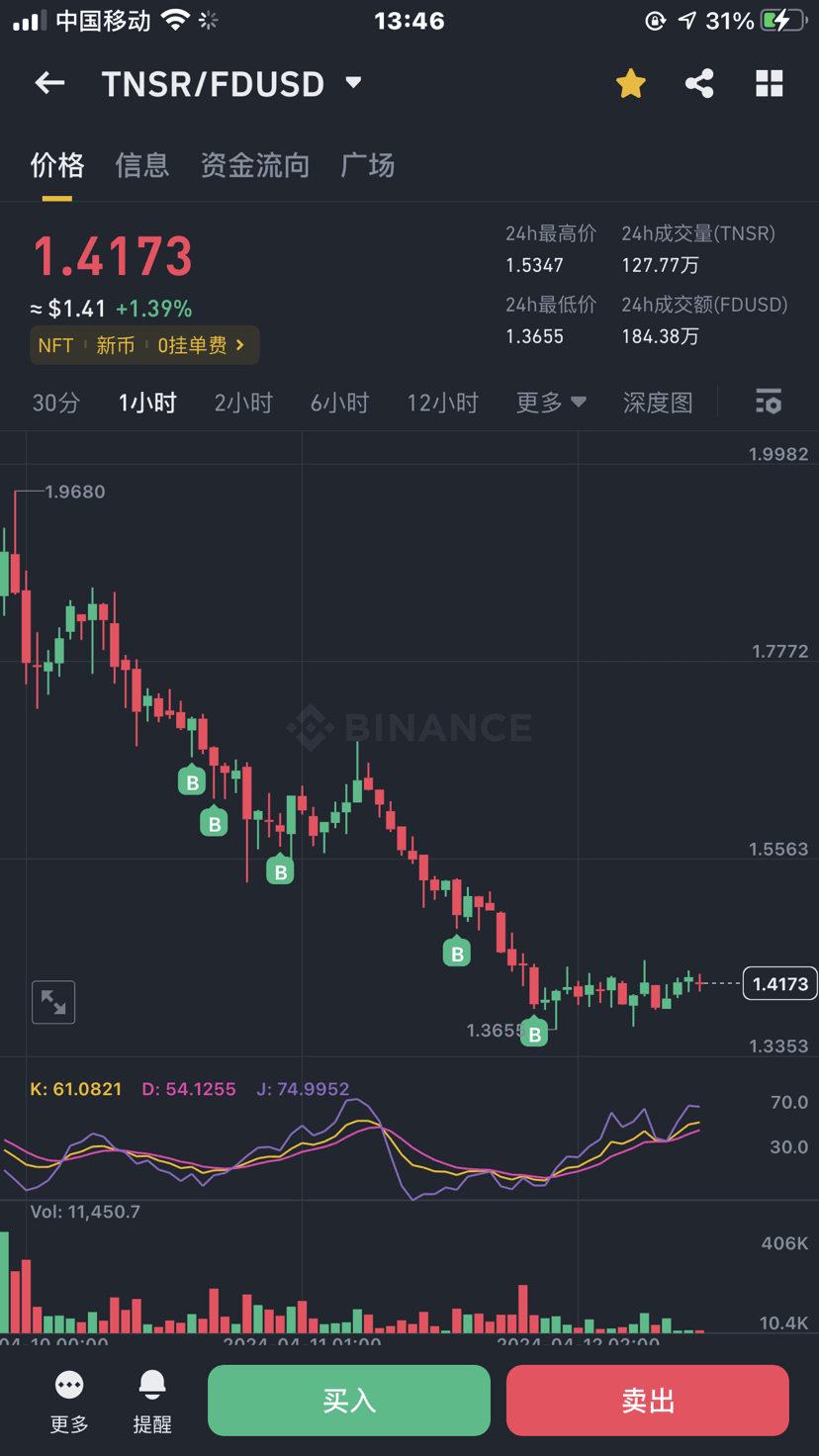Viewport: 819px width, 1456px height.
Task: Tap the 更多 three-dots icon at bottom
Action: coord(69,1385)
